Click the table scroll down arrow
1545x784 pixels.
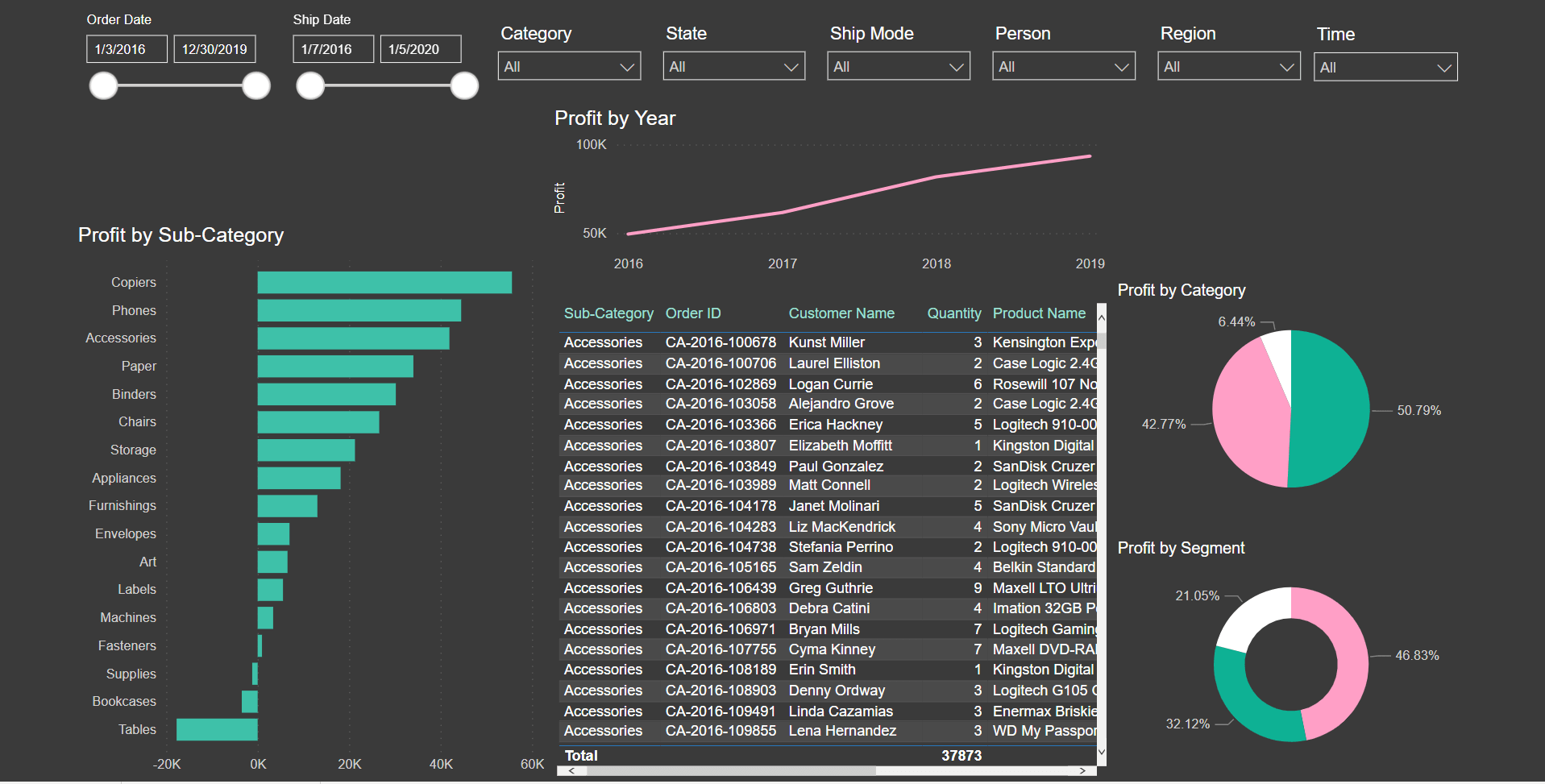1102,753
